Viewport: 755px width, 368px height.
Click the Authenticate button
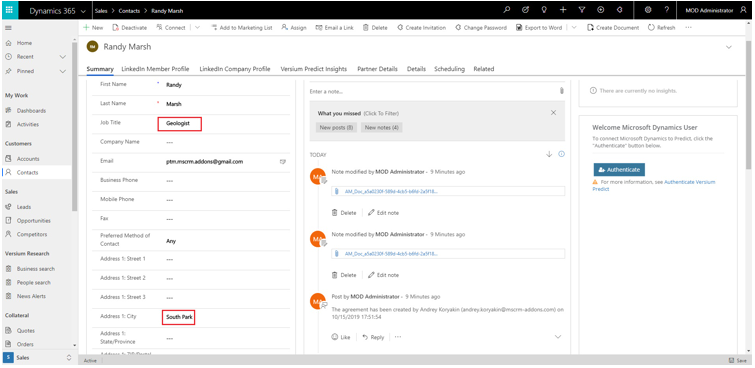click(x=619, y=170)
